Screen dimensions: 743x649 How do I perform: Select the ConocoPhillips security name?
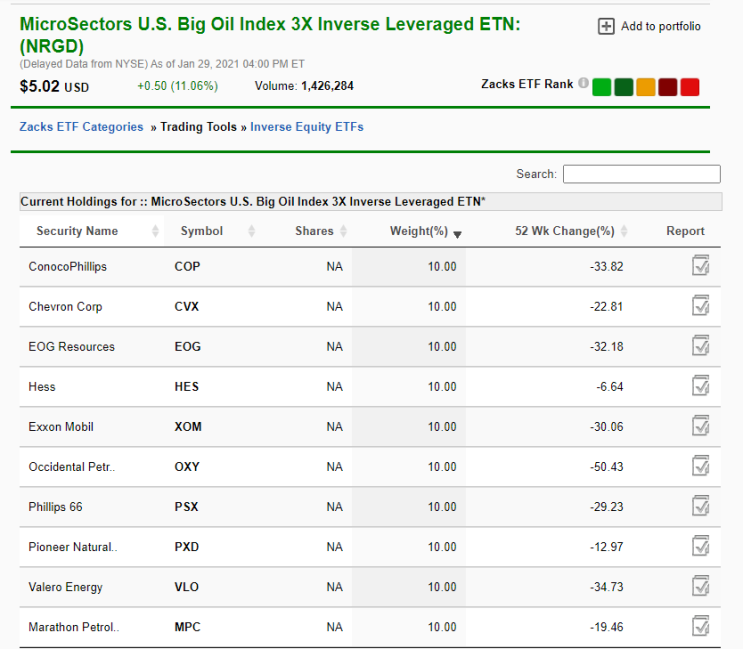[x=68, y=266]
